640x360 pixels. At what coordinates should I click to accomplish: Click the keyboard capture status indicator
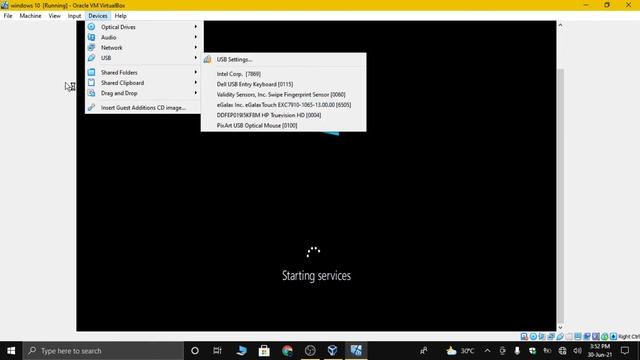point(613,337)
